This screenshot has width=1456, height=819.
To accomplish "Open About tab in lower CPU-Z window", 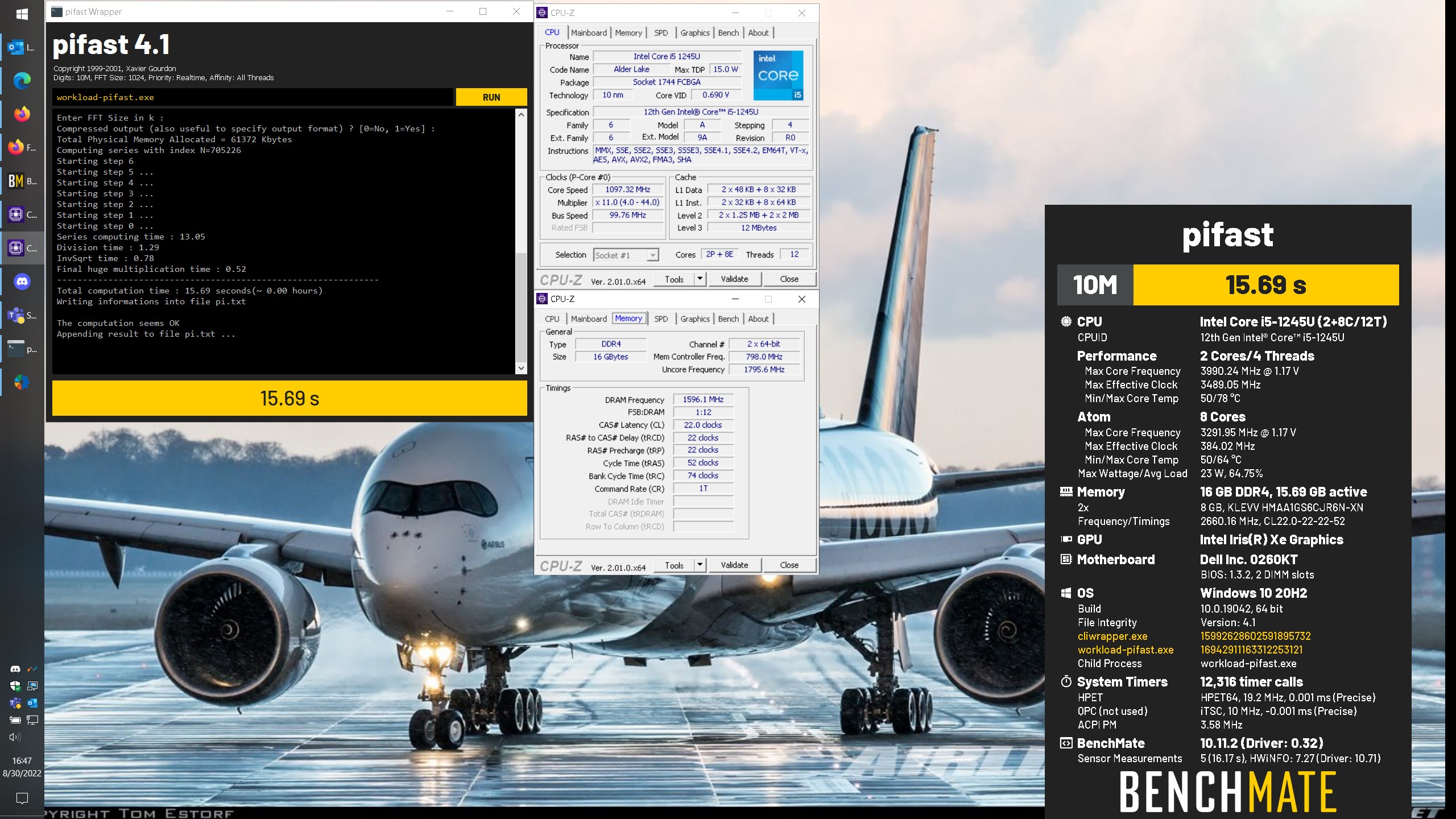I will (x=758, y=319).
